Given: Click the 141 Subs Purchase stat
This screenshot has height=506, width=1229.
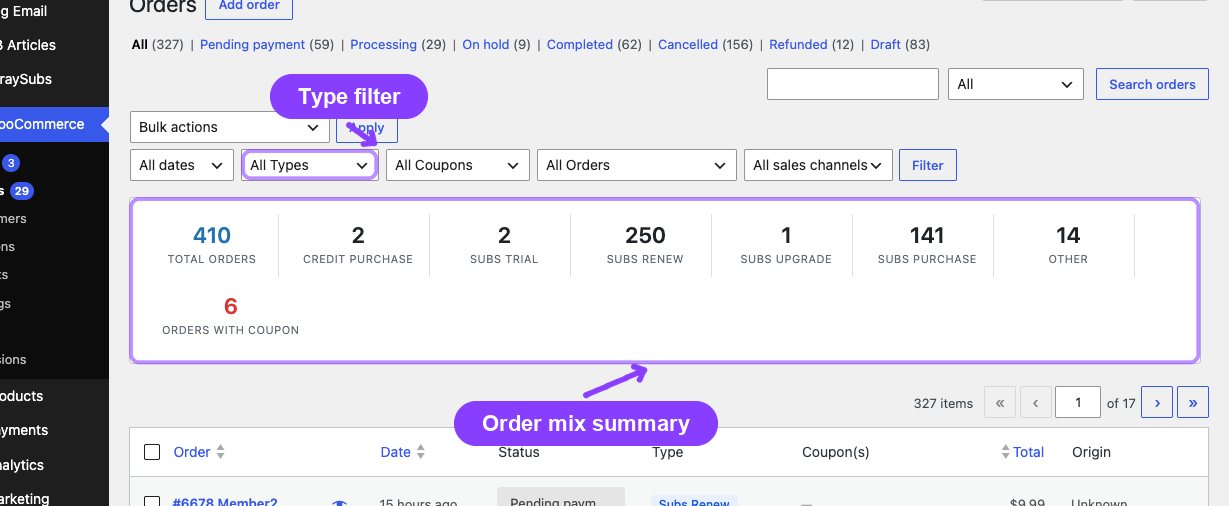Looking at the screenshot, I should tap(927, 244).
